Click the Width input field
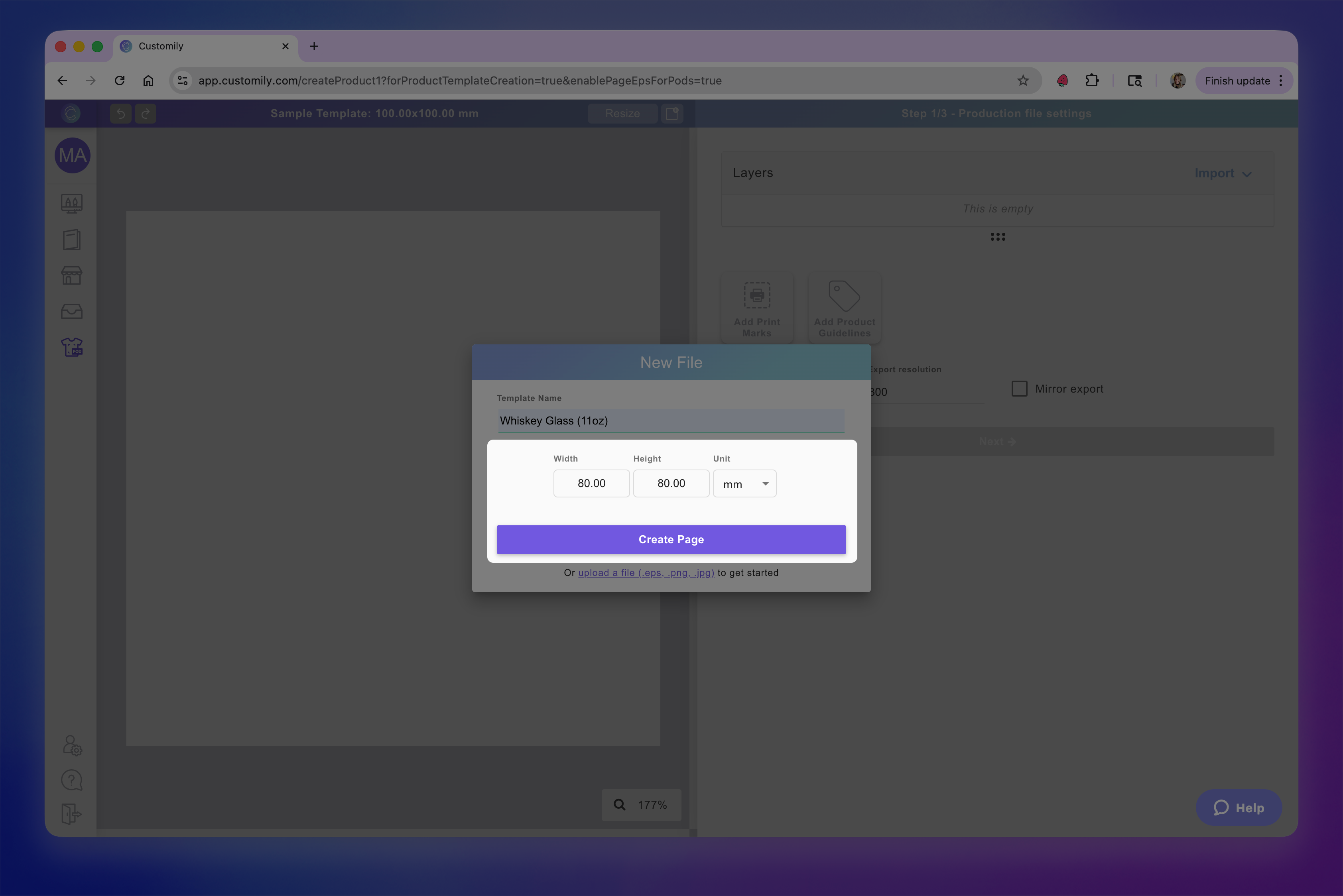Screen dimensions: 1343x896 pyautogui.click(x=591, y=483)
